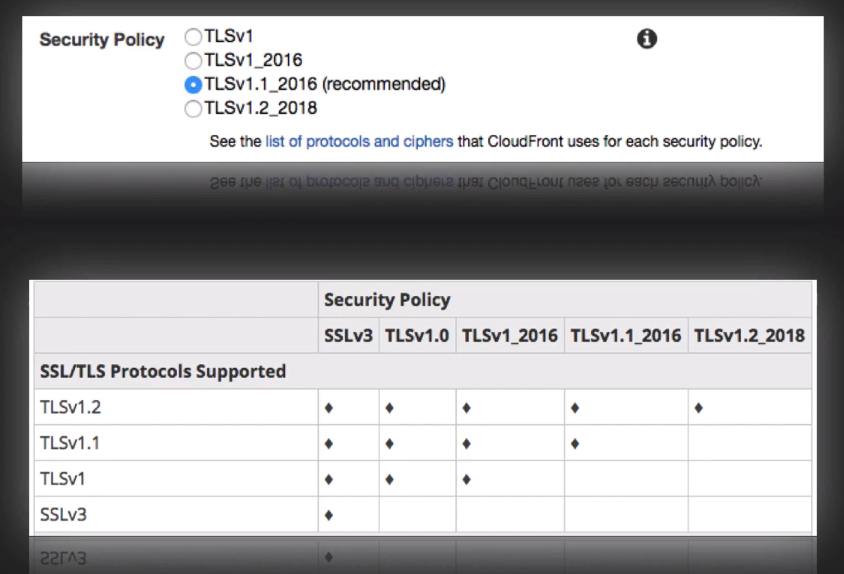The width and height of the screenshot is (844, 574).
Task: Click the TLSv1.0 column header
Action: pyautogui.click(x=416, y=335)
